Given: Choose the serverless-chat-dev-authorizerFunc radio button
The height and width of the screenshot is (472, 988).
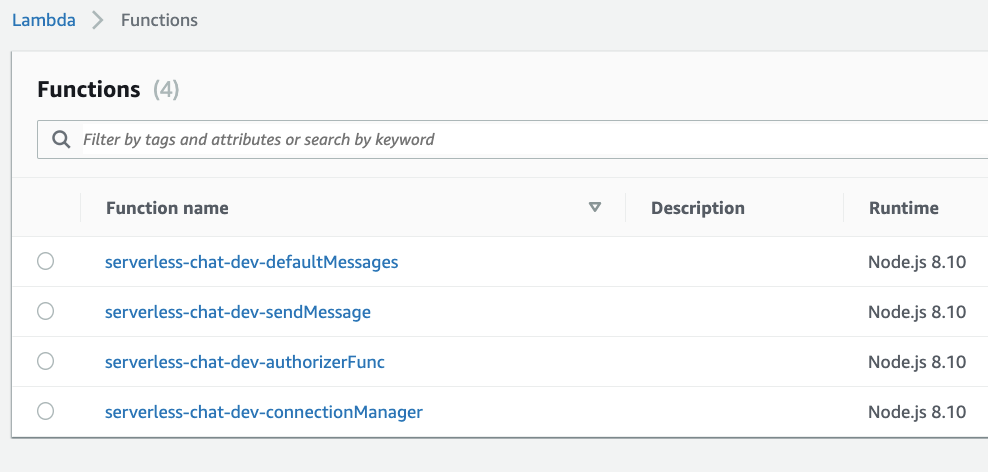Looking at the screenshot, I should point(45,362).
